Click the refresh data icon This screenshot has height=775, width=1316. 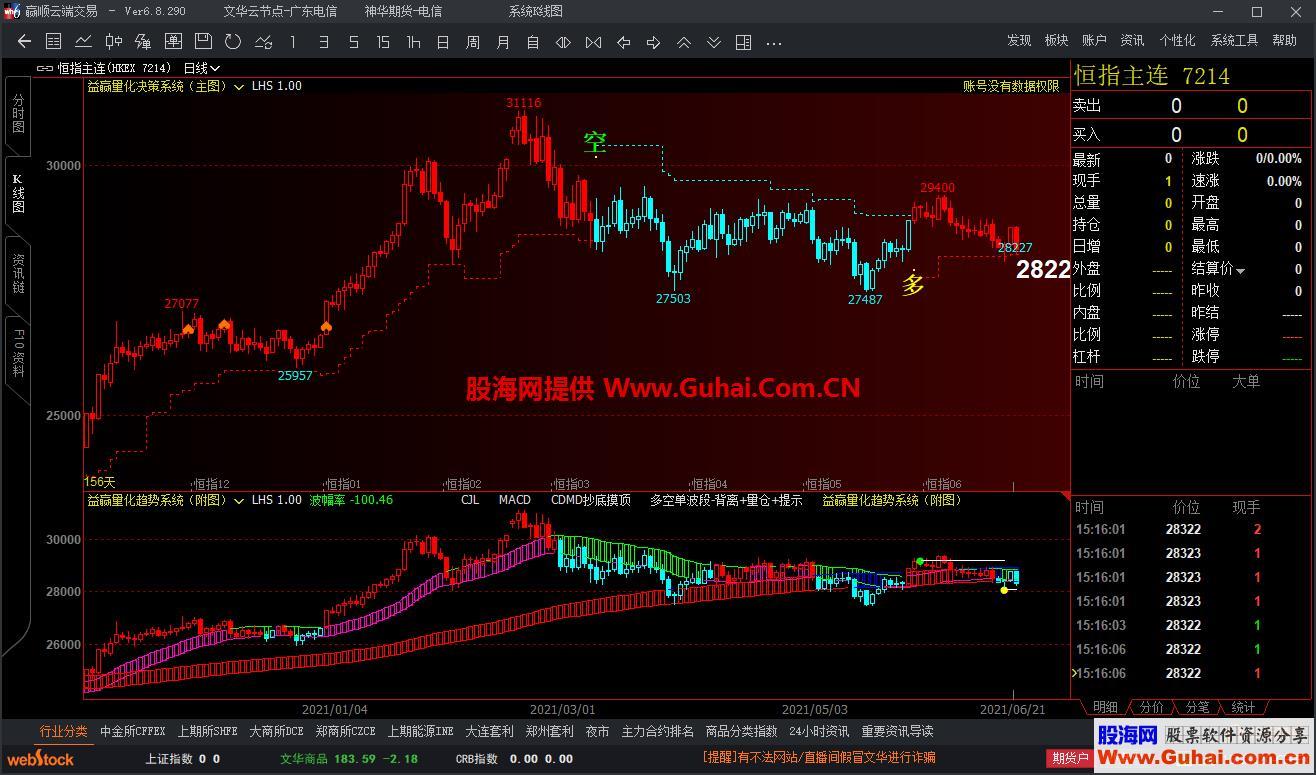(x=232, y=42)
